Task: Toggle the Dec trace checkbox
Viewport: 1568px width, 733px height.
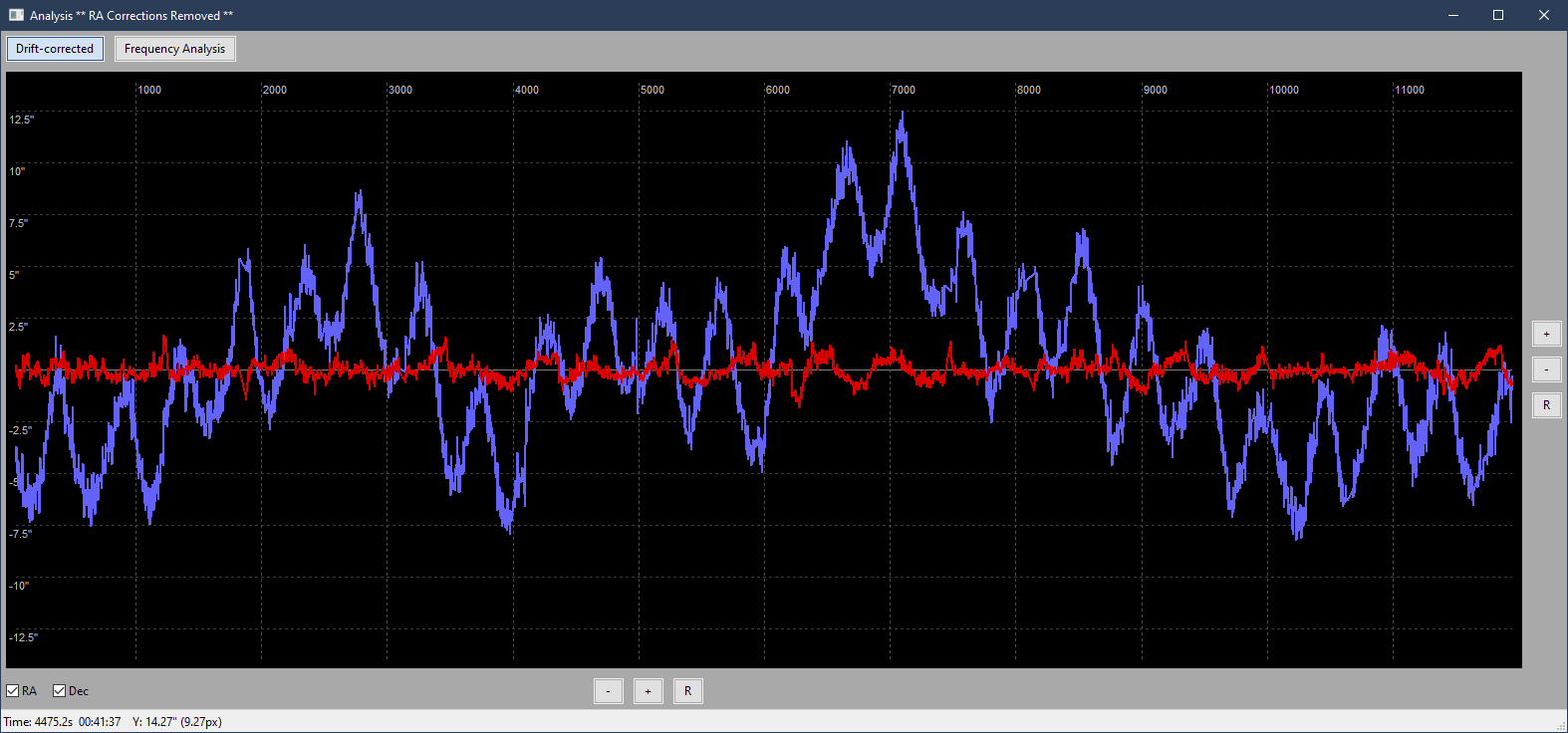Action: pos(59,691)
